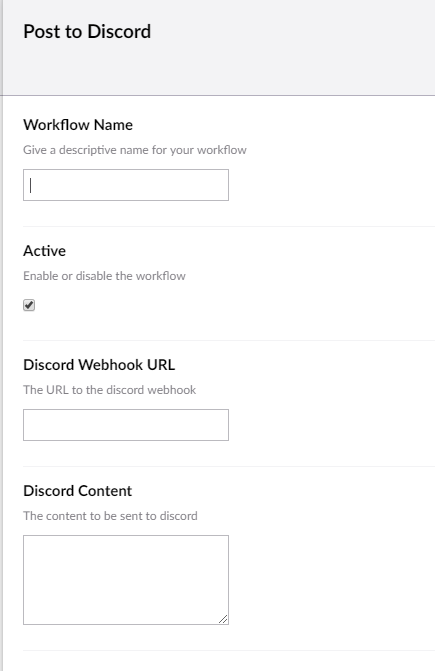Click 'The content to be sent to discord' hint
This screenshot has width=435, height=671.
tap(110, 516)
